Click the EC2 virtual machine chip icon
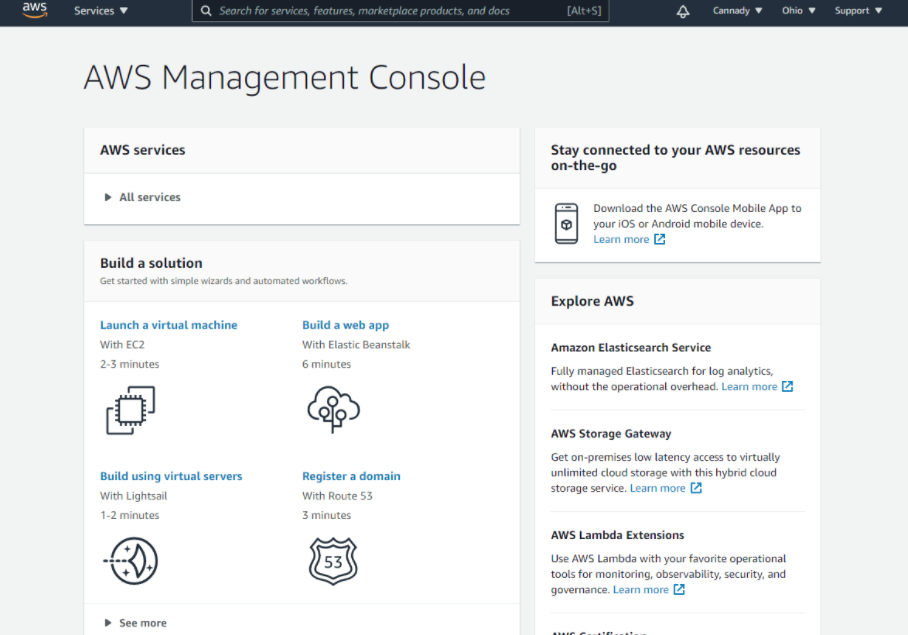 (x=131, y=410)
